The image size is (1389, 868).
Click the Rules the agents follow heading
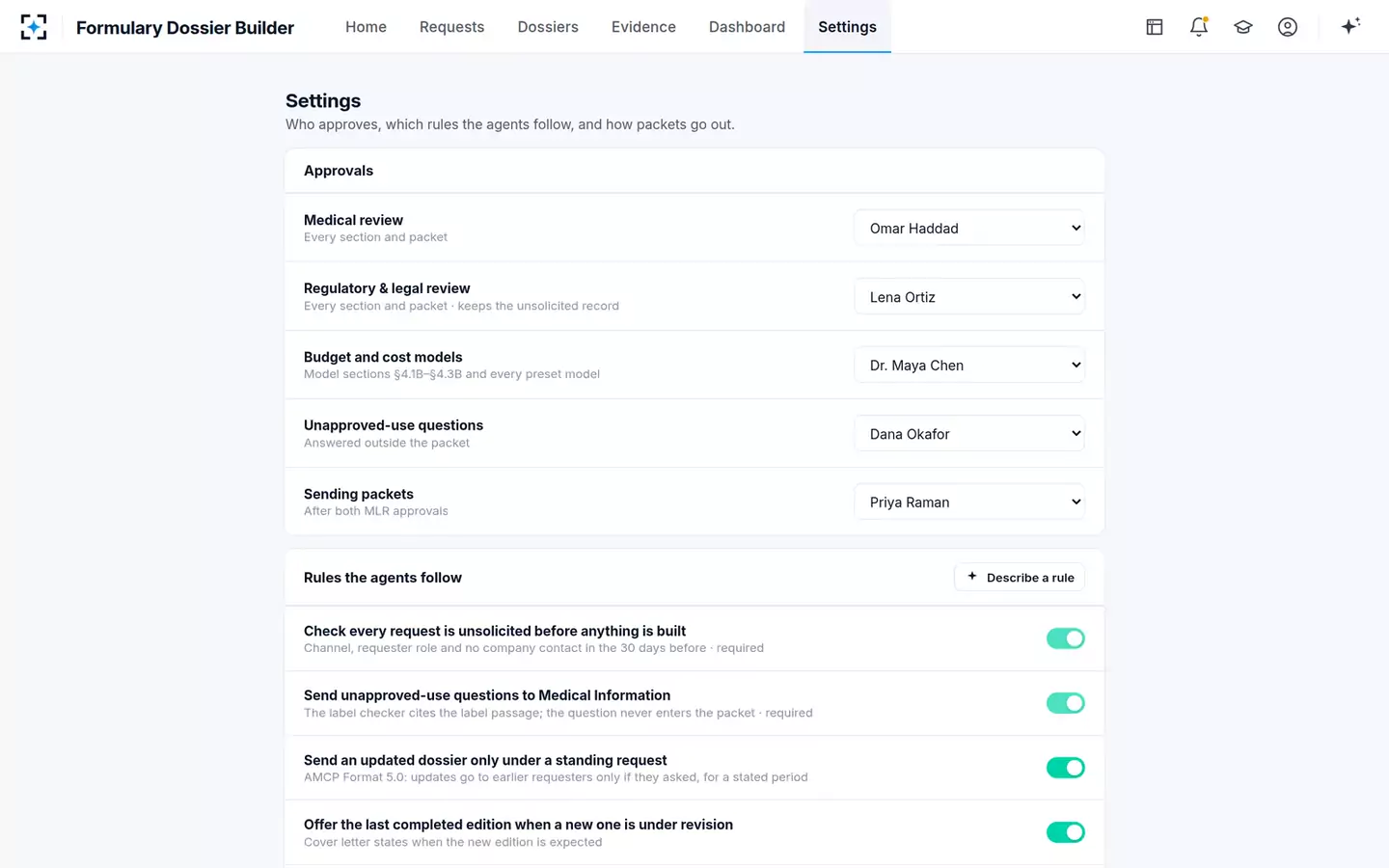pos(383,578)
